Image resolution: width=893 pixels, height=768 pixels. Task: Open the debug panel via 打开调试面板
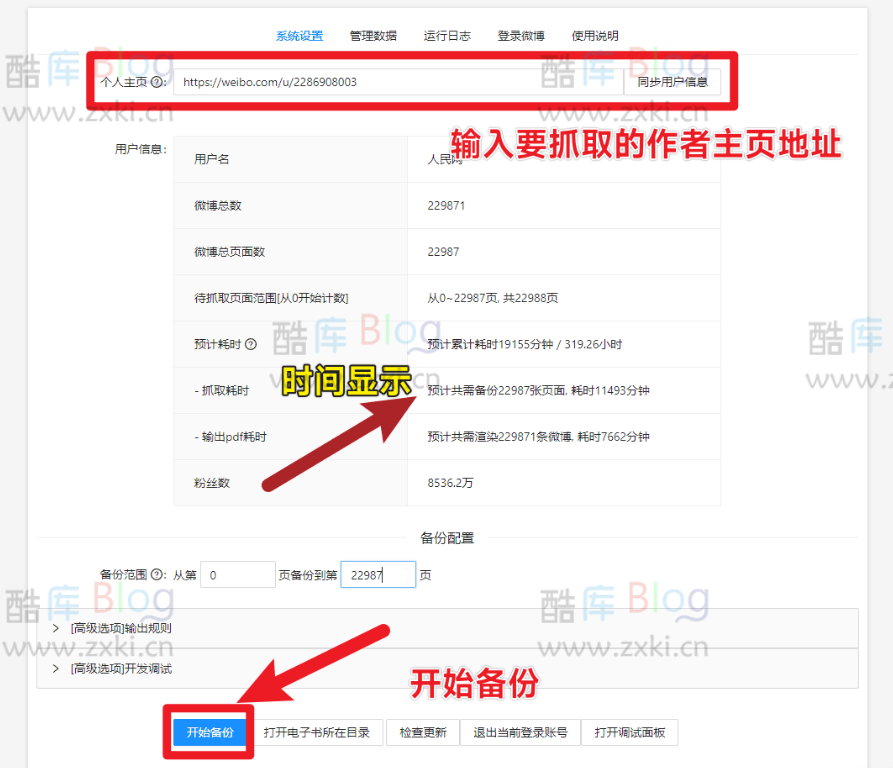click(630, 732)
